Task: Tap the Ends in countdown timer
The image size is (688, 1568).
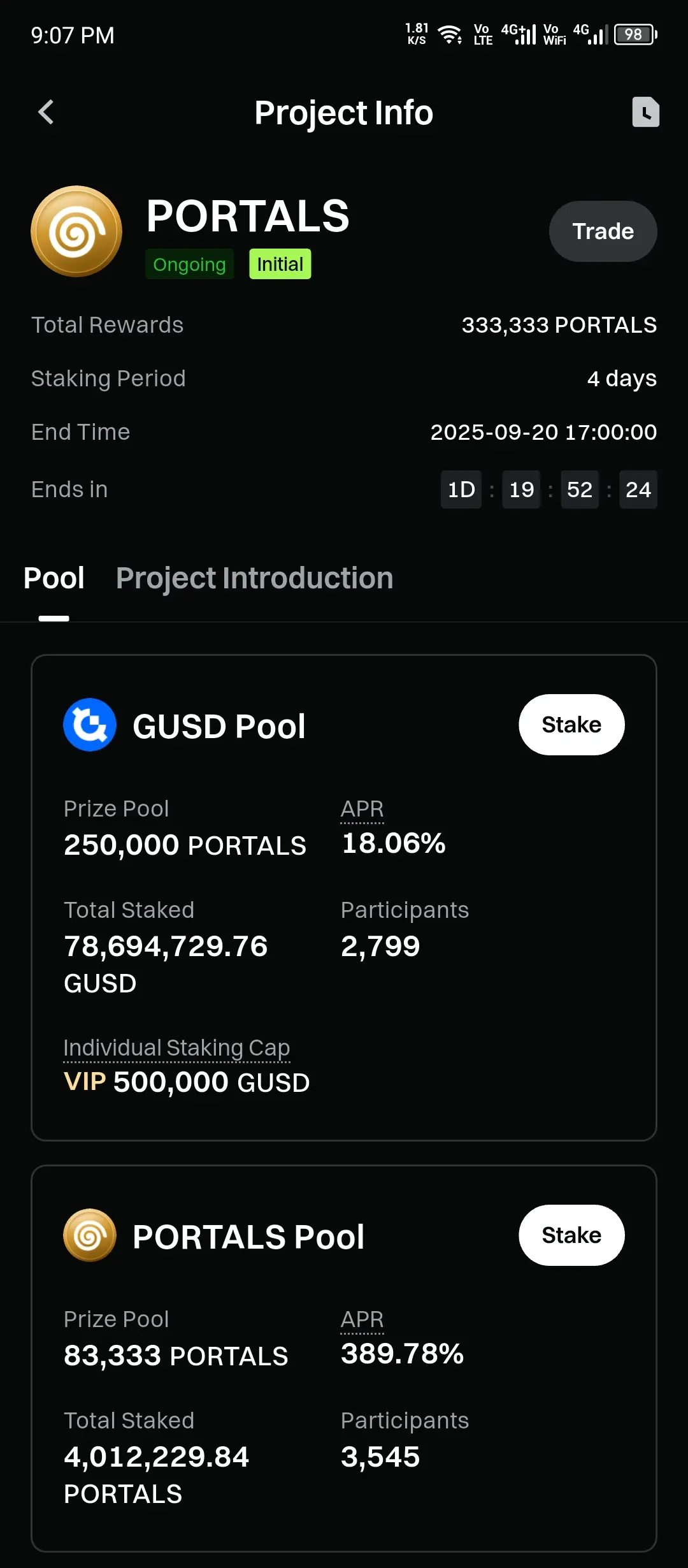Action: pos(548,490)
